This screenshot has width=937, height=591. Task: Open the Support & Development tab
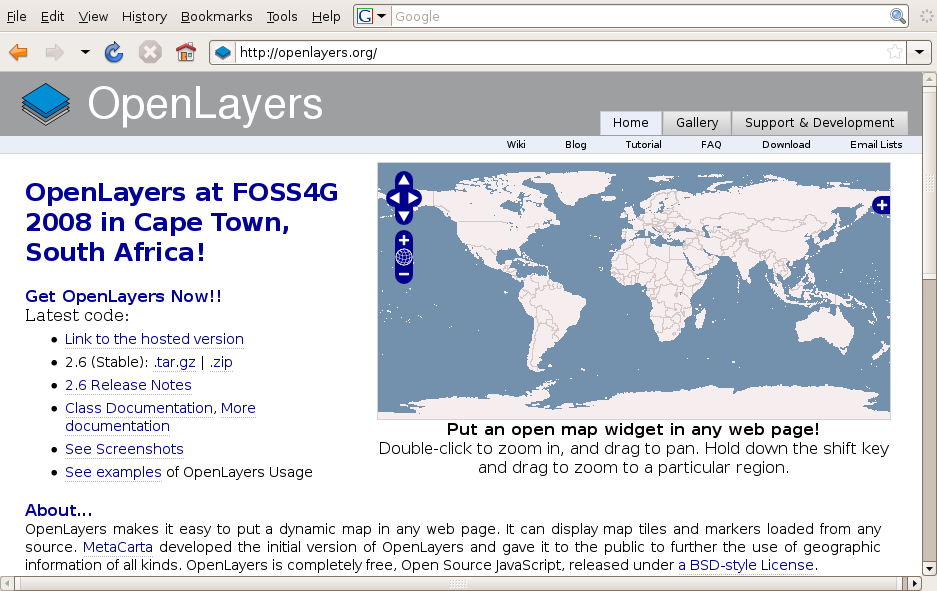click(819, 123)
